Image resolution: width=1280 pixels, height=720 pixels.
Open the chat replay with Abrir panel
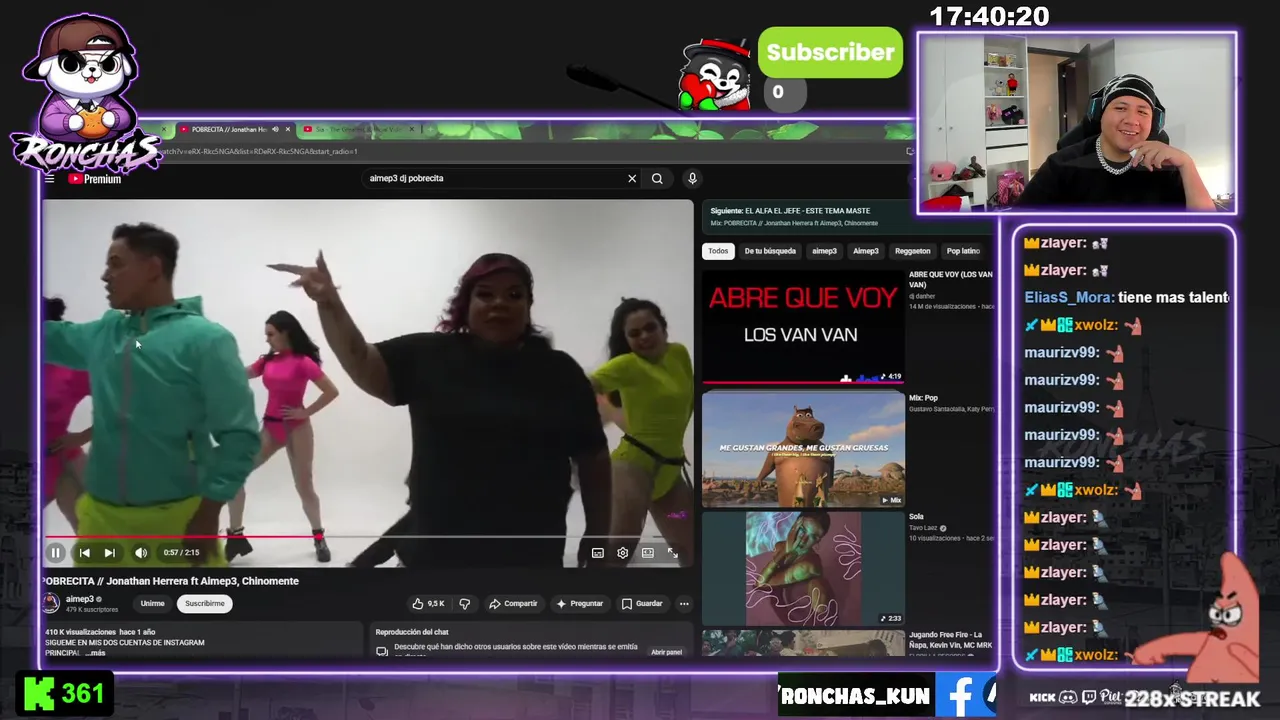coord(666,652)
